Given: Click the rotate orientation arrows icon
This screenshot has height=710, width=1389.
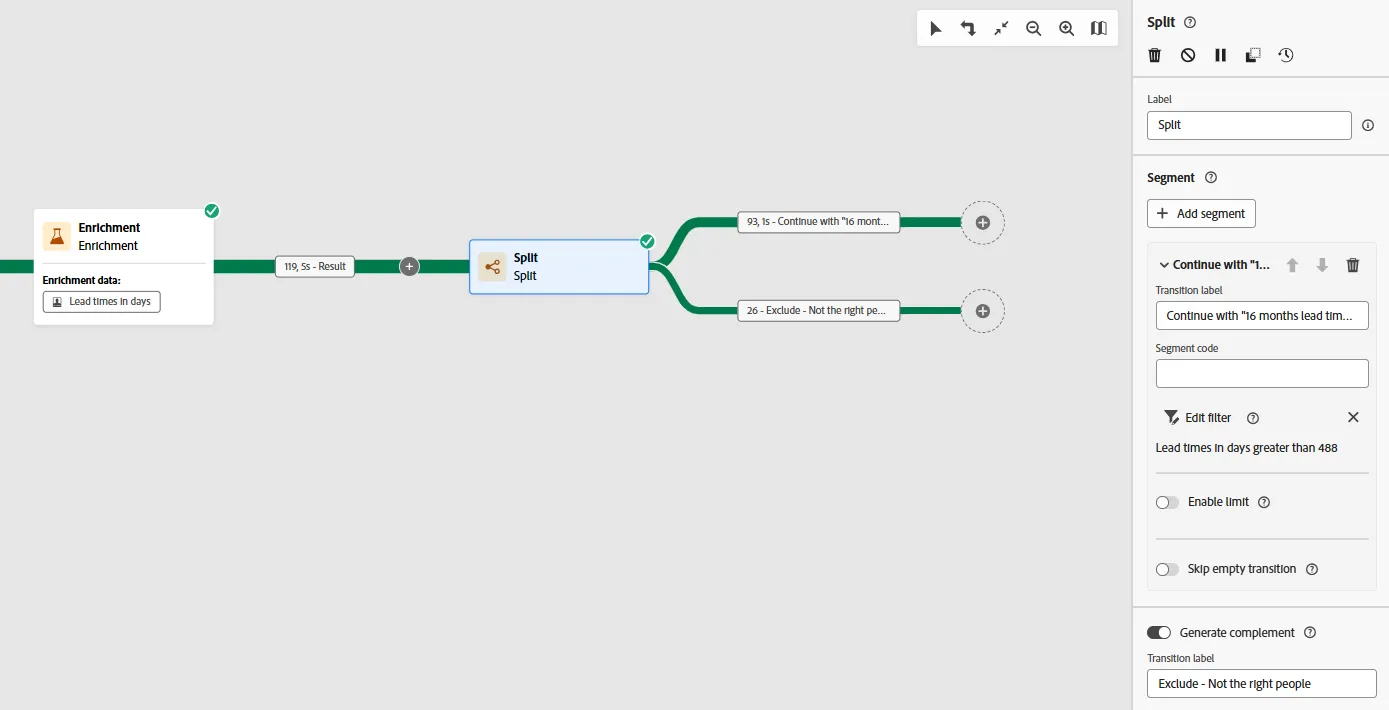Looking at the screenshot, I should click(968, 29).
